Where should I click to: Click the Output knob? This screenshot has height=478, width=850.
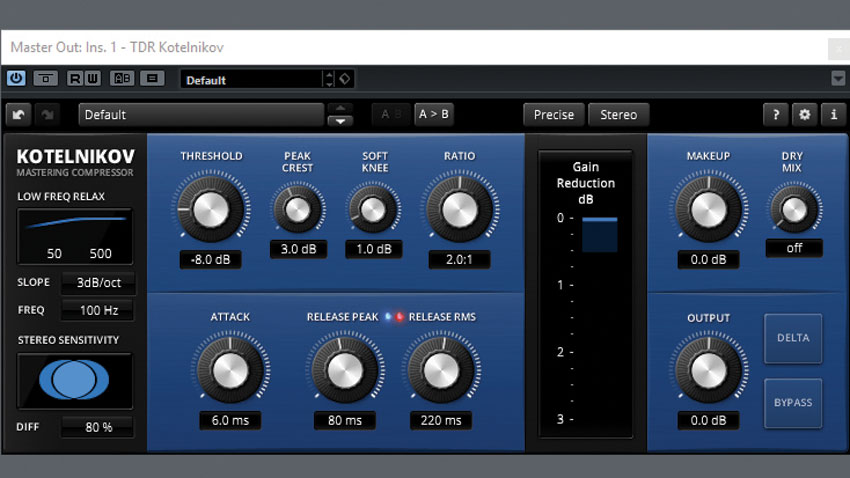(x=709, y=370)
